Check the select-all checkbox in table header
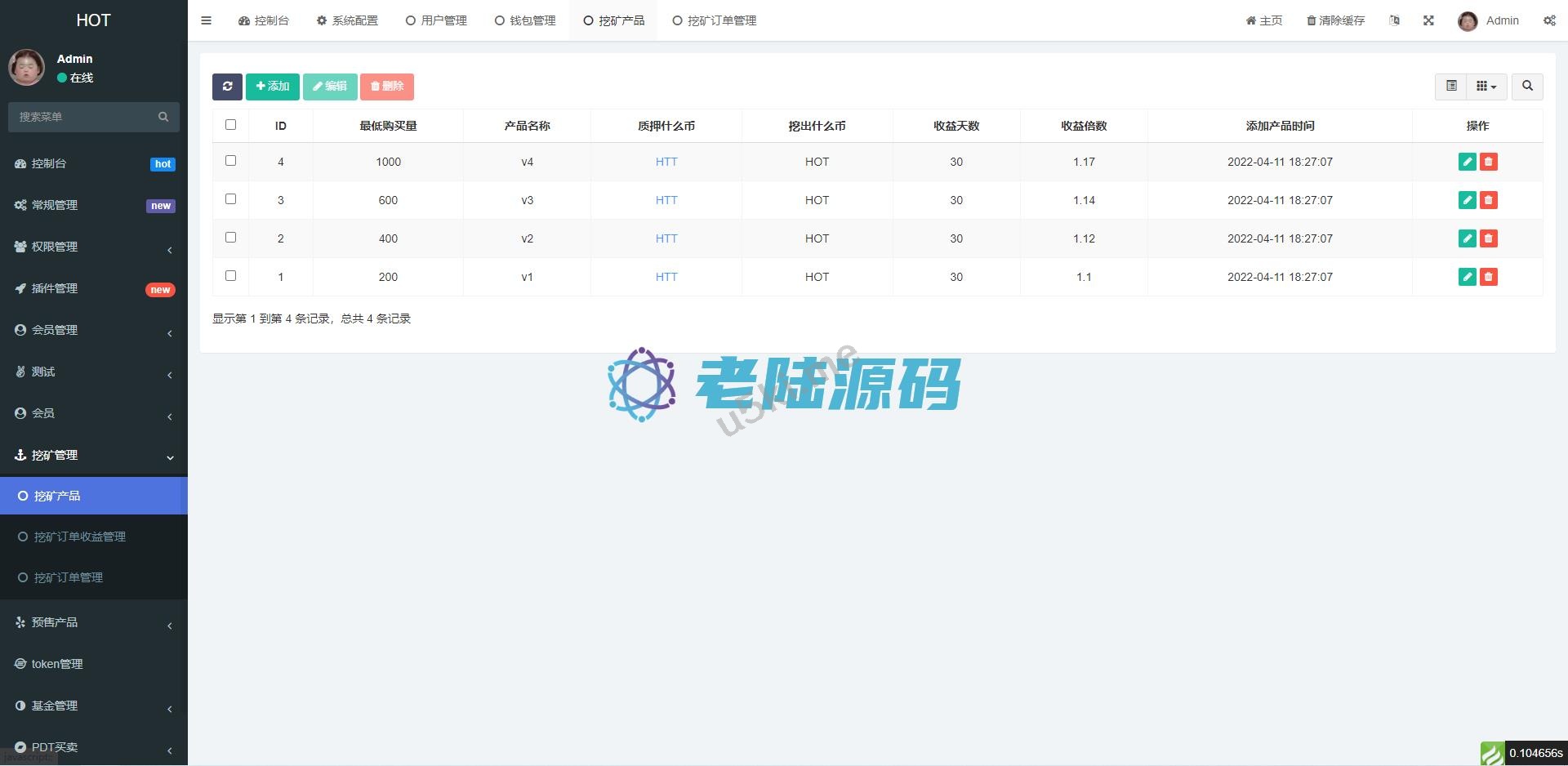This screenshot has height=766, width=1568. pos(230,125)
